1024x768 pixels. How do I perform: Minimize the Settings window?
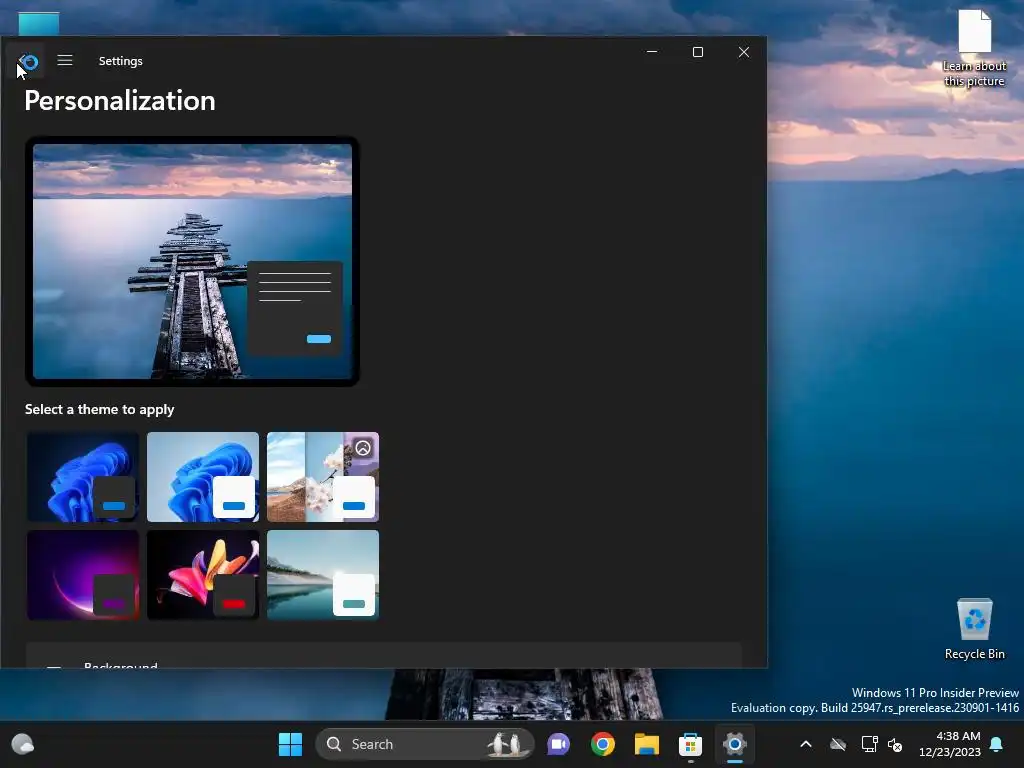[x=652, y=52]
